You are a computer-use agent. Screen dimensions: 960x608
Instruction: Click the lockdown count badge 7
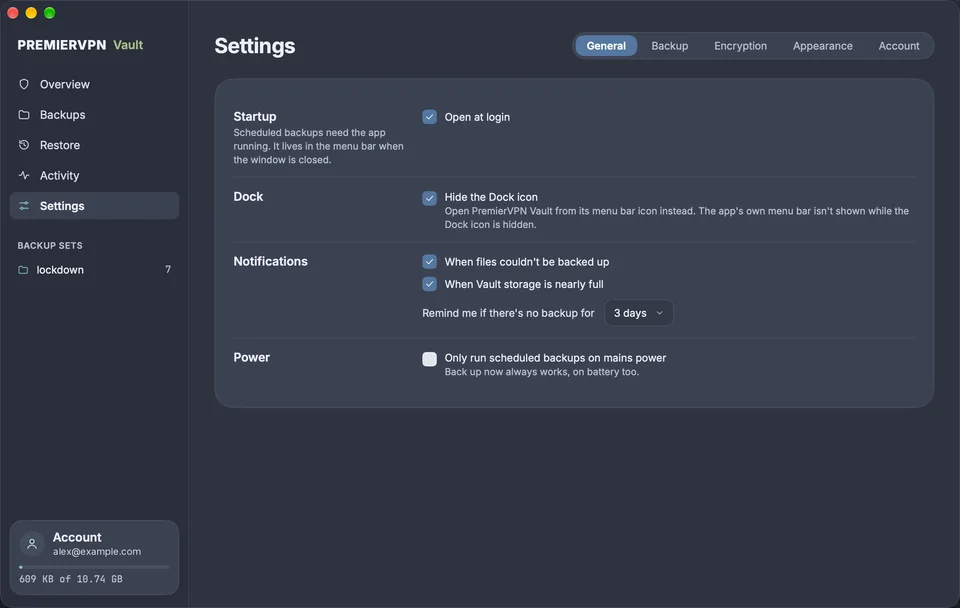pyautogui.click(x=168, y=269)
